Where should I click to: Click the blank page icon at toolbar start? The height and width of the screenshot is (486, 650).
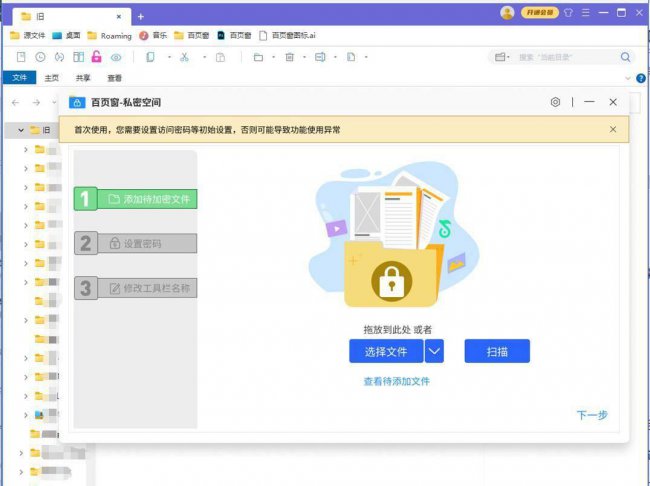tap(21, 57)
